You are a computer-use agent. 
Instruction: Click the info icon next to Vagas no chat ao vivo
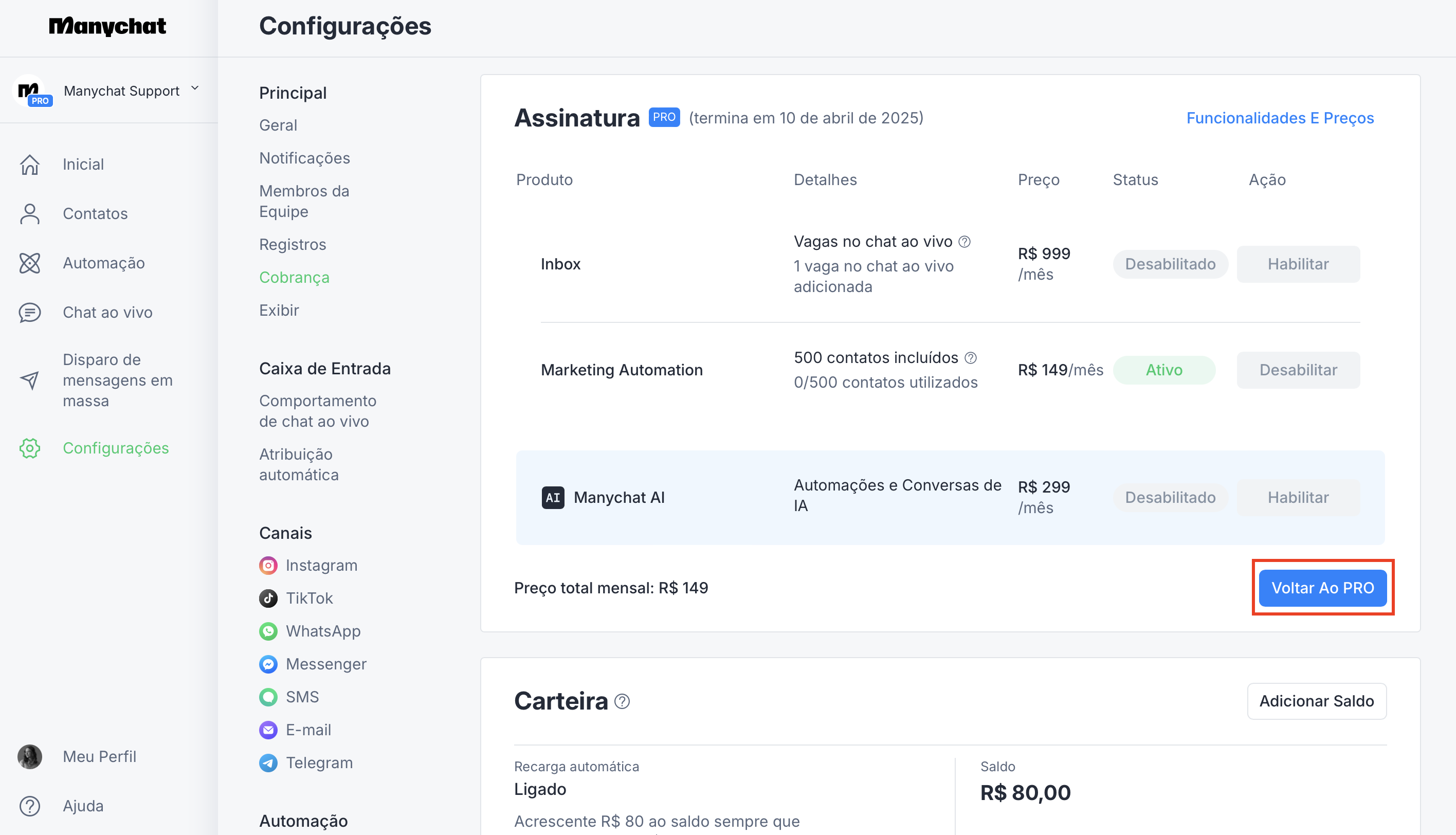(x=964, y=242)
